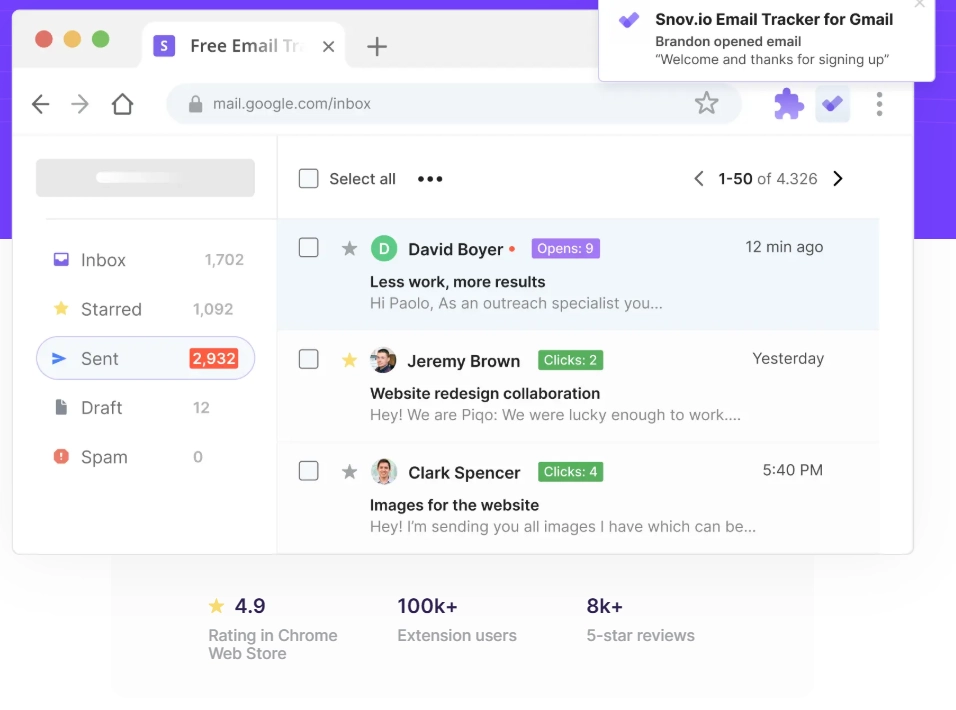The image size is (956, 710).
Task: Click David Boyer's green D avatar
Action: coord(384,248)
